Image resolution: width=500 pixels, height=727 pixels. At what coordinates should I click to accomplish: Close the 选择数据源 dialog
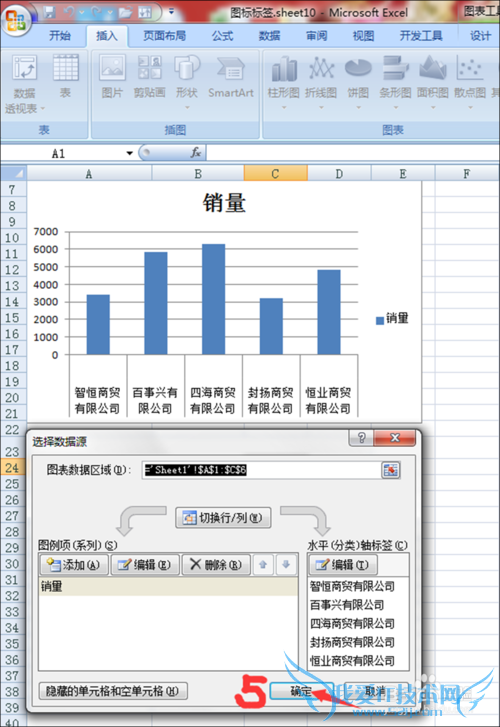[x=395, y=438]
